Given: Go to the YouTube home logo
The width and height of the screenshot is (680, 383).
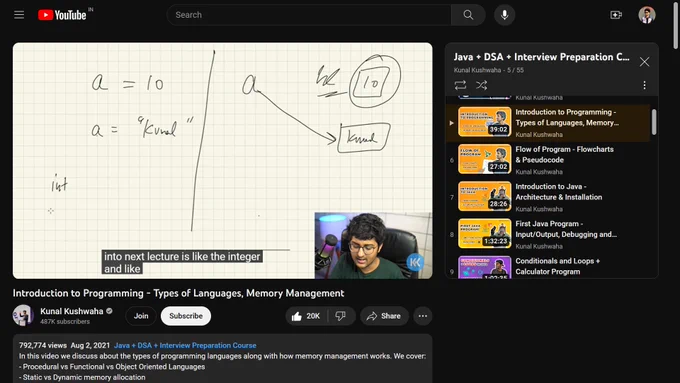Looking at the screenshot, I should click(62, 15).
